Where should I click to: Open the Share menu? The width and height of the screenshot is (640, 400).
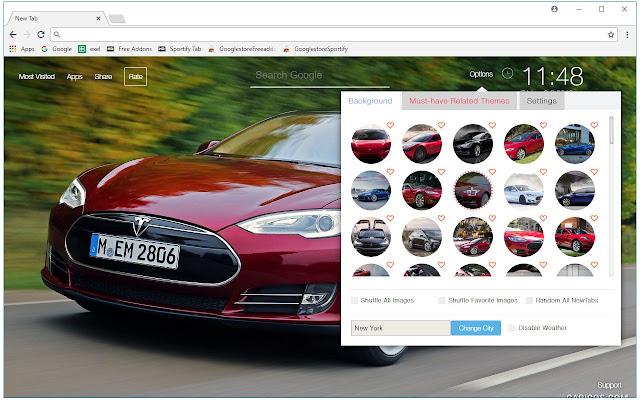pyautogui.click(x=103, y=76)
